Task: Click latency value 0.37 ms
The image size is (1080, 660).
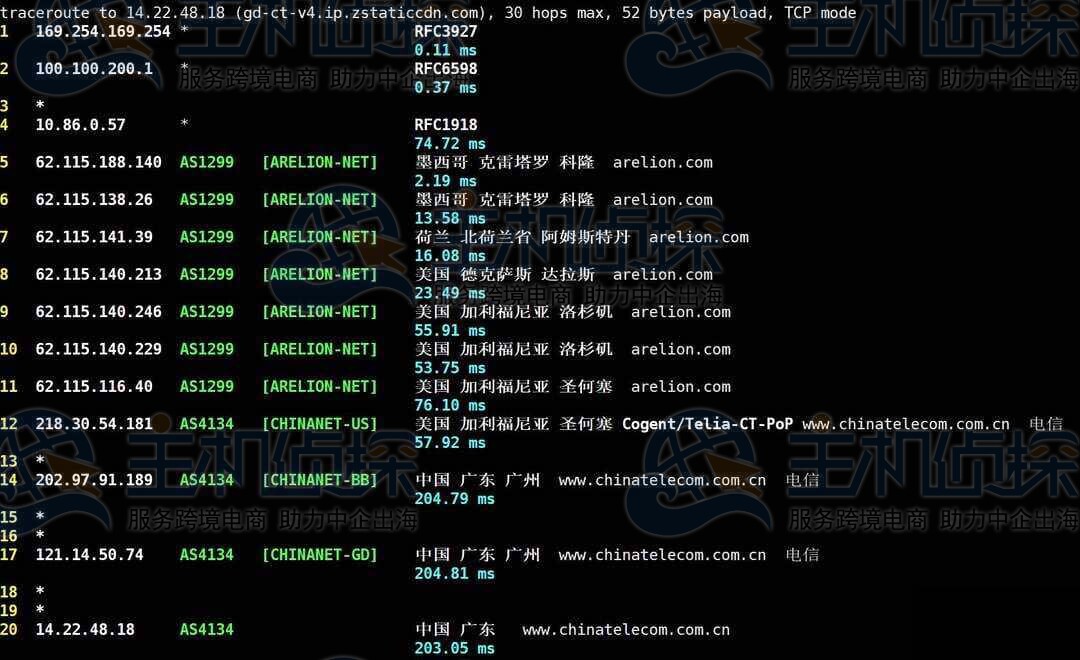Action: tap(446, 87)
